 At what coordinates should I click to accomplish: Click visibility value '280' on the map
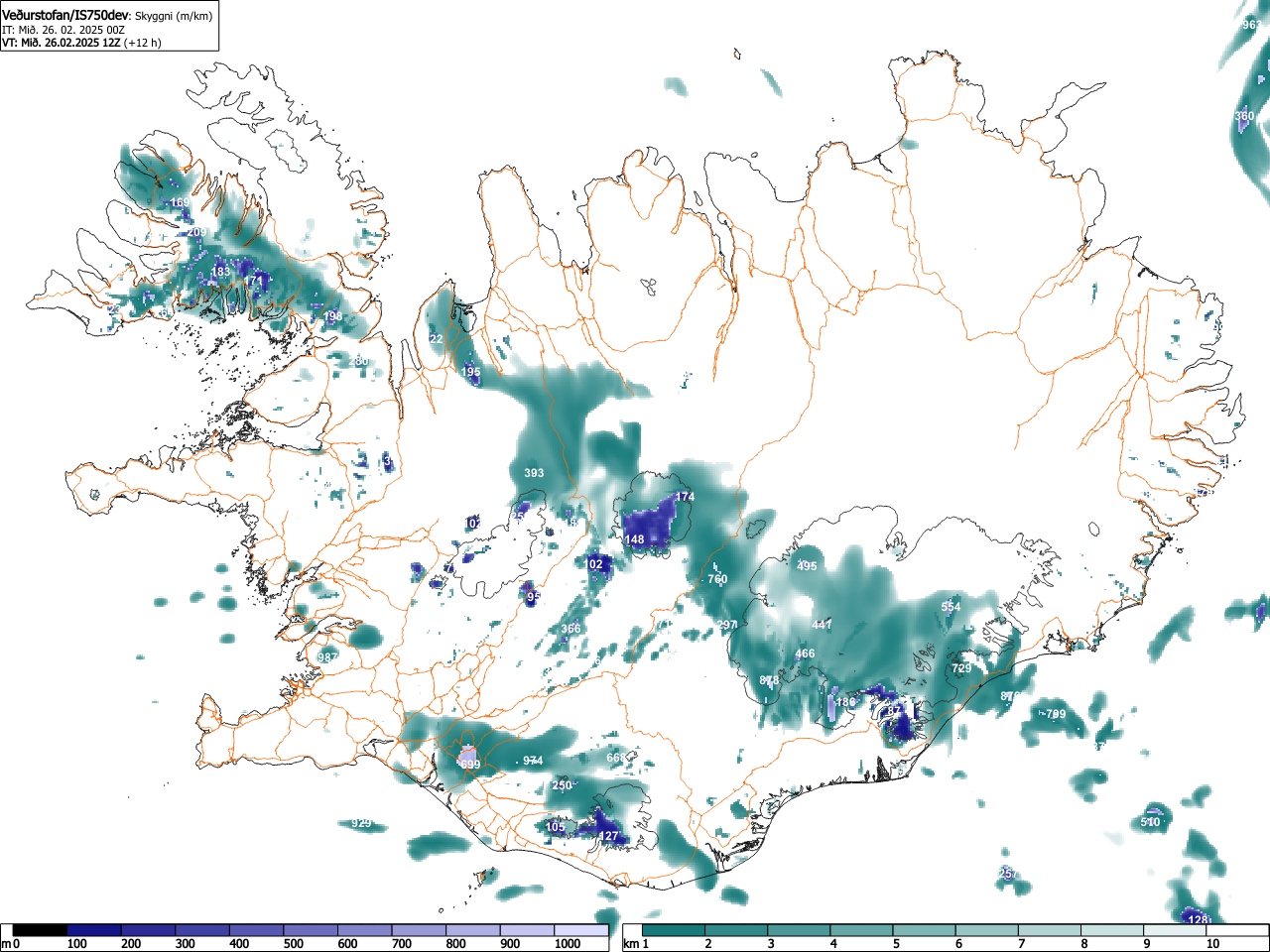[358, 361]
